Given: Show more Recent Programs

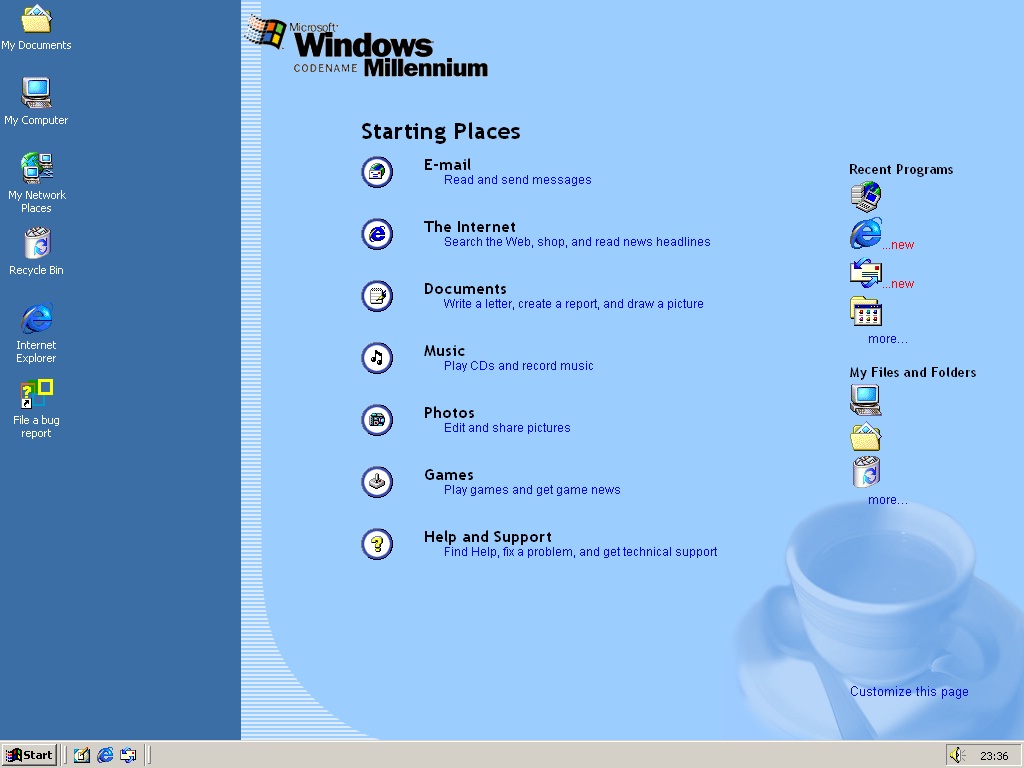Looking at the screenshot, I should pos(888,339).
